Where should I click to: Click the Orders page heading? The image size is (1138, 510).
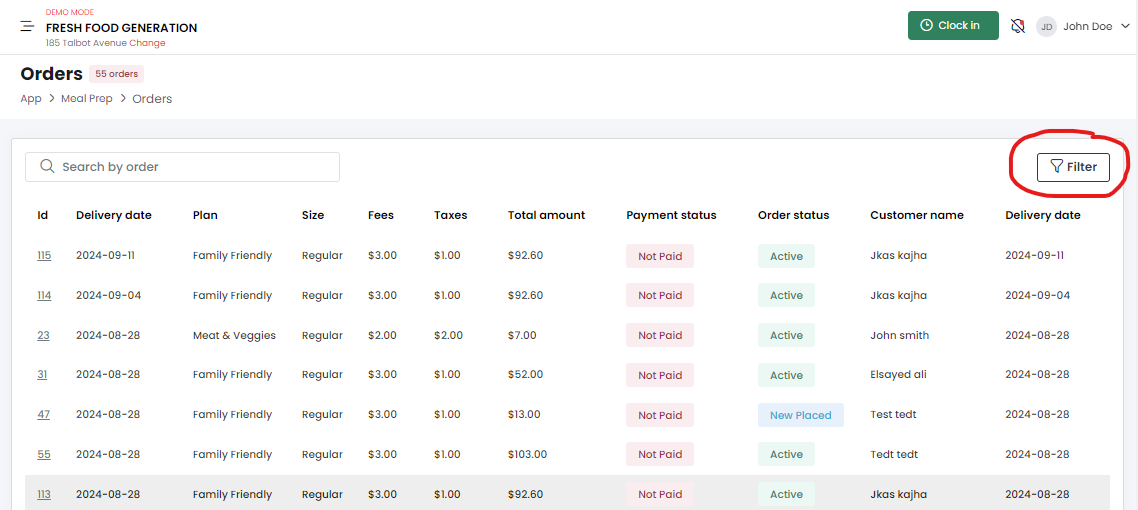[x=52, y=74]
